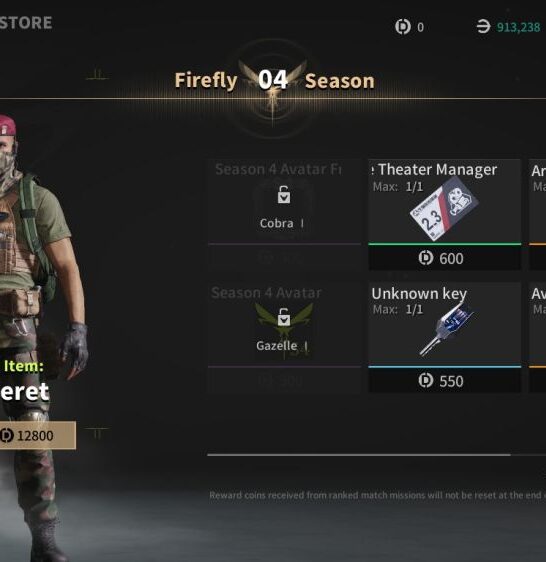The image size is (546, 562).
Task: Click the padlock icon on Cobra avatar frame
Action: point(284,195)
